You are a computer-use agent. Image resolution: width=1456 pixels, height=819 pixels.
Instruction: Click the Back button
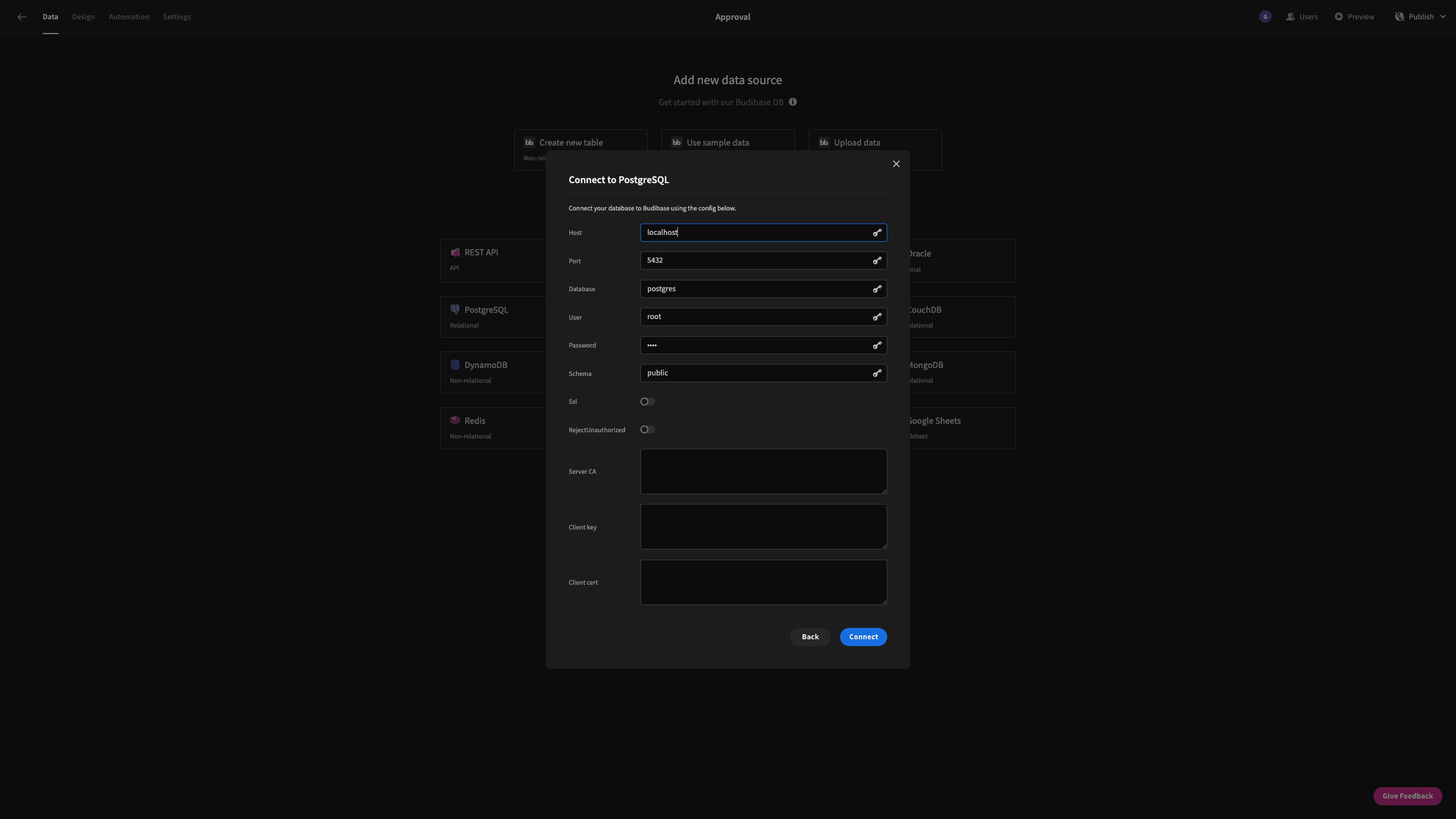(810, 636)
